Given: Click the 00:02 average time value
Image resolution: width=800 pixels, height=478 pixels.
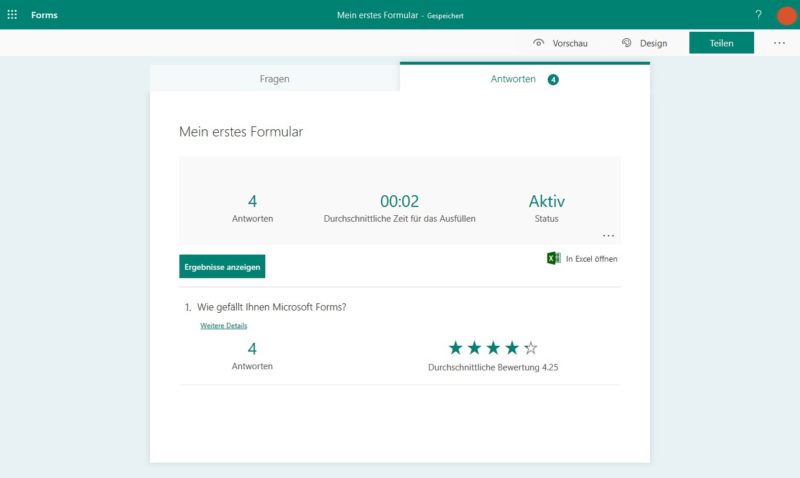Looking at the screenshot, I should click(x=399, y=201).
